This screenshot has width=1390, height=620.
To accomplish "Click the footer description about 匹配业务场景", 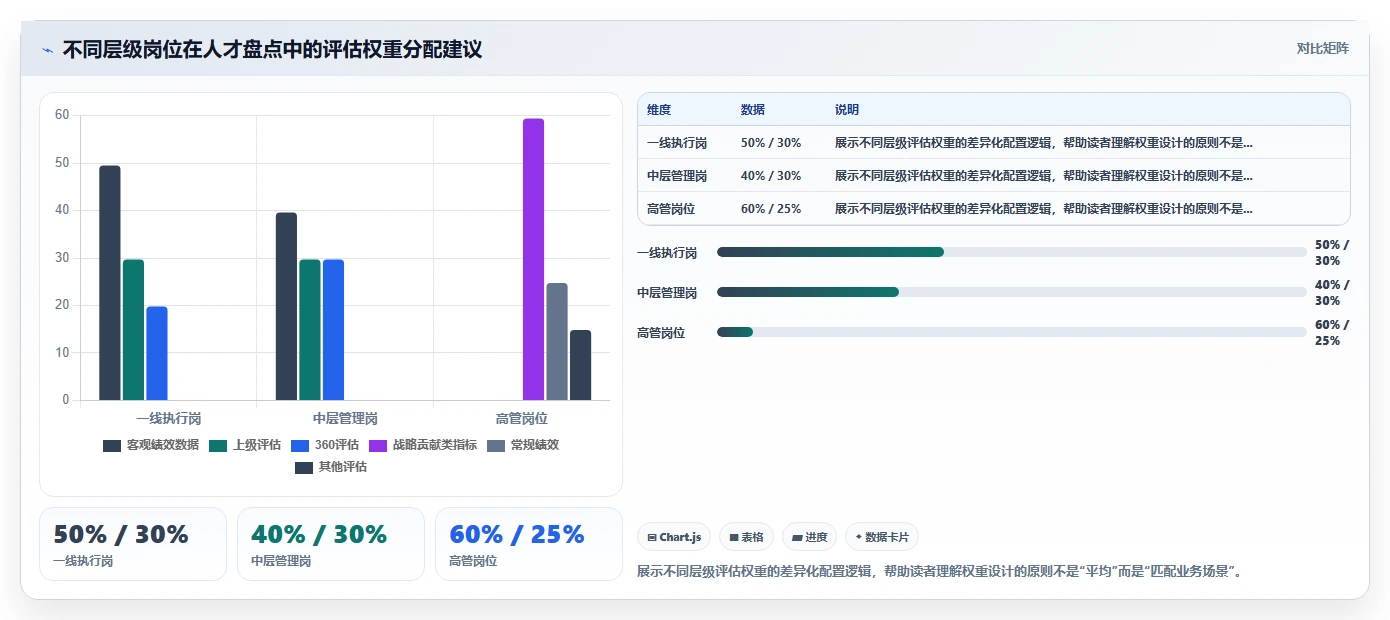I will (x=941, y=572).
